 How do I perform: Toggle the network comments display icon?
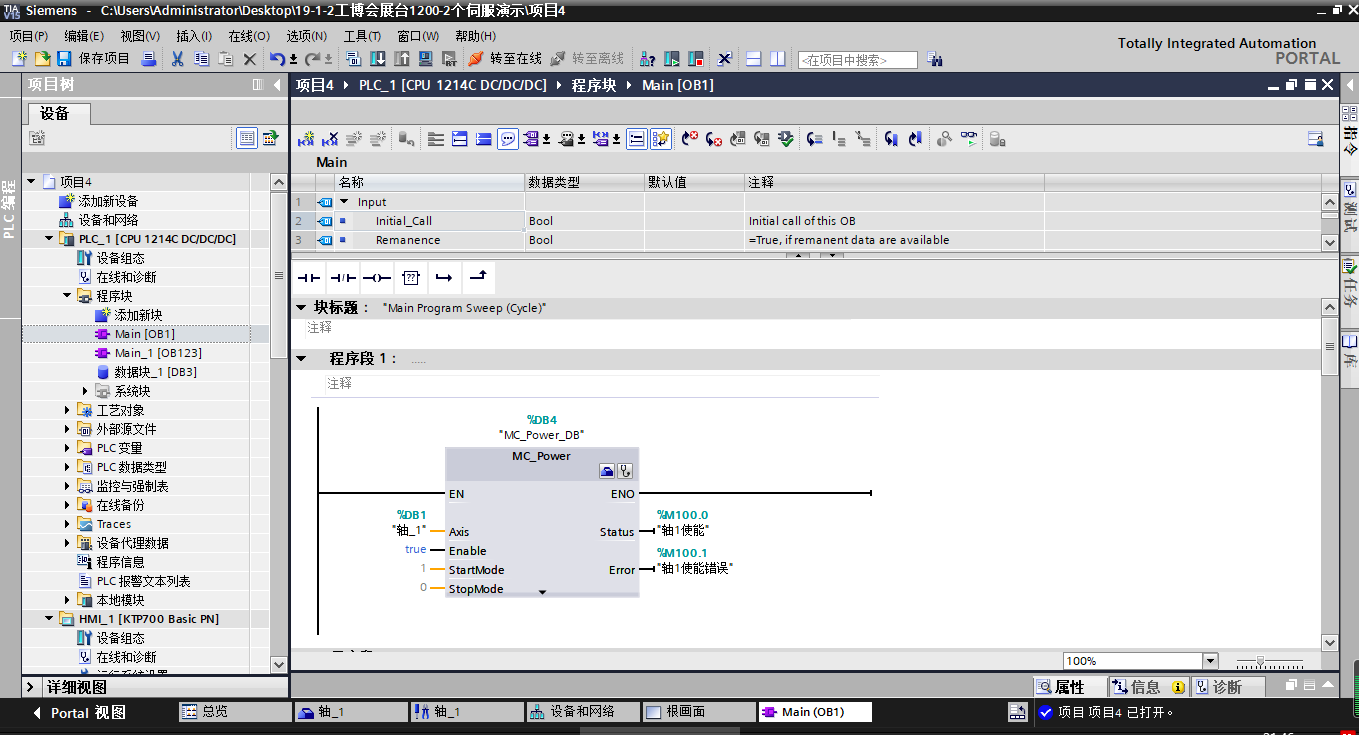click(x=508, y=139)
